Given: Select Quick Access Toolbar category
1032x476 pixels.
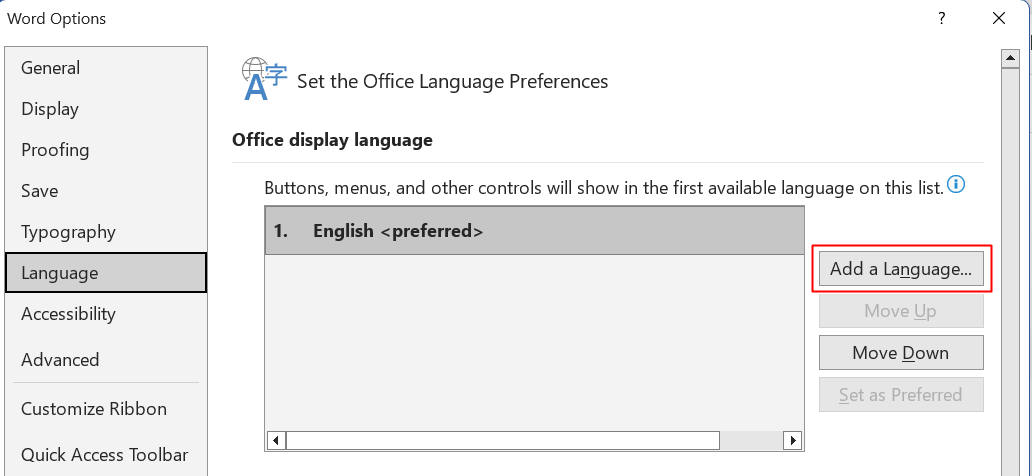Looking at the screenshot, I should pyautogui.click(x=104, y=455).
